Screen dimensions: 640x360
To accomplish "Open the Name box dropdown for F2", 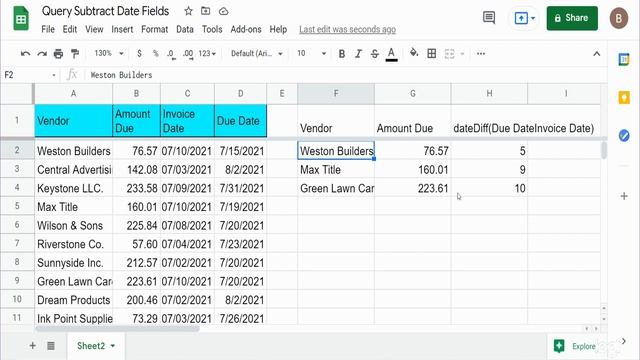I will 53,75.
